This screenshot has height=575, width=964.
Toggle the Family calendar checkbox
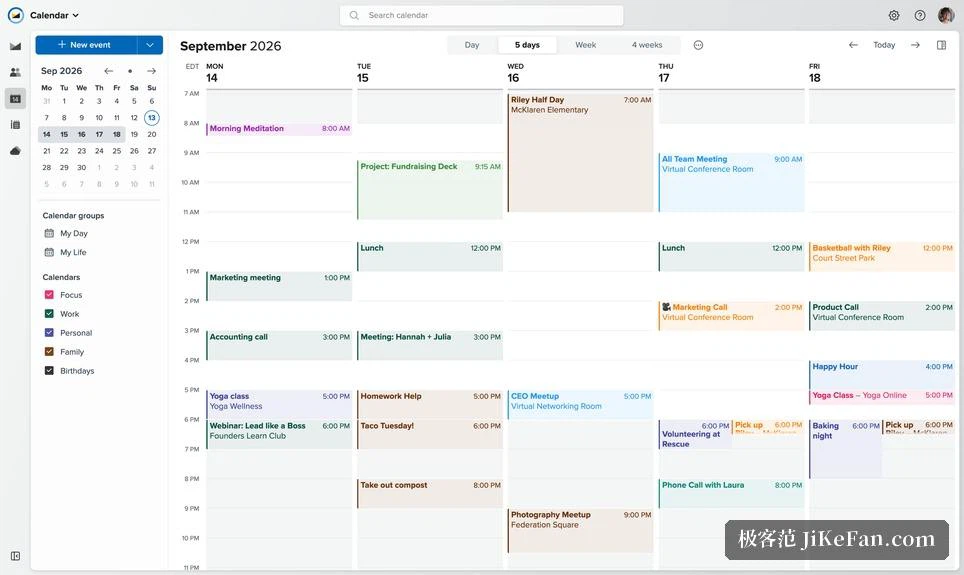coord(49,352)
